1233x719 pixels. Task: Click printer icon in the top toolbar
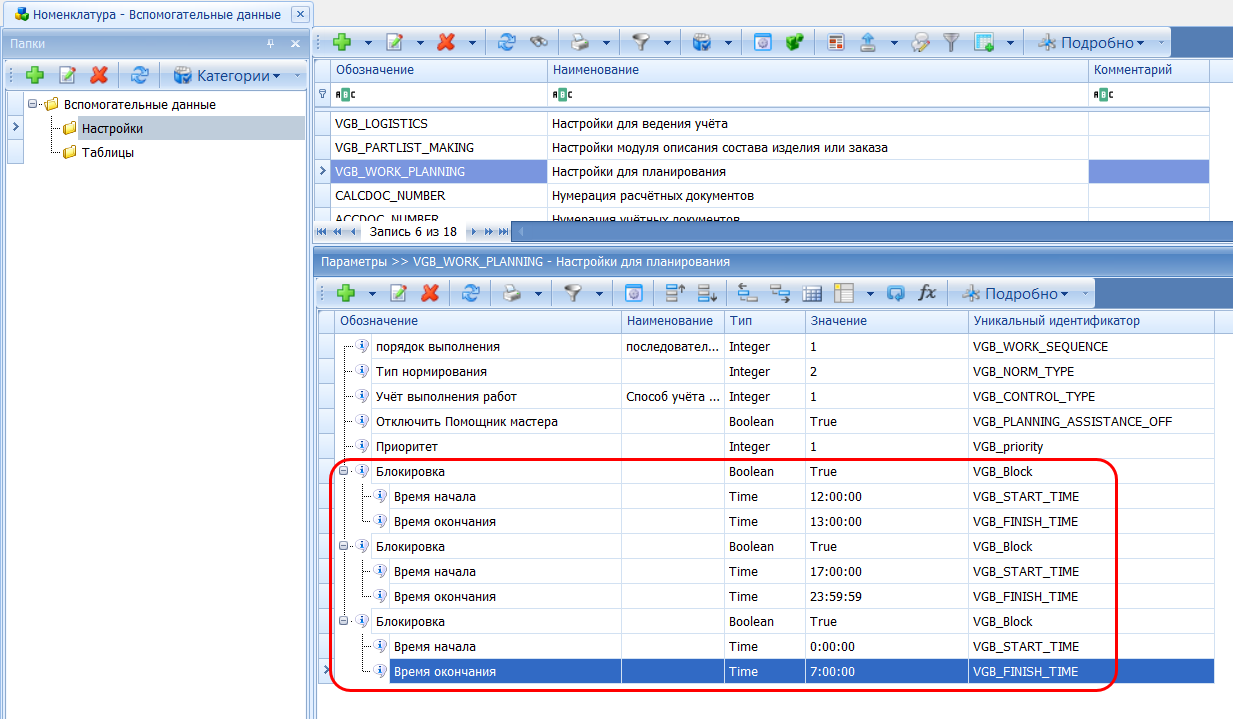pyautogui.click(x=580, y=42)
